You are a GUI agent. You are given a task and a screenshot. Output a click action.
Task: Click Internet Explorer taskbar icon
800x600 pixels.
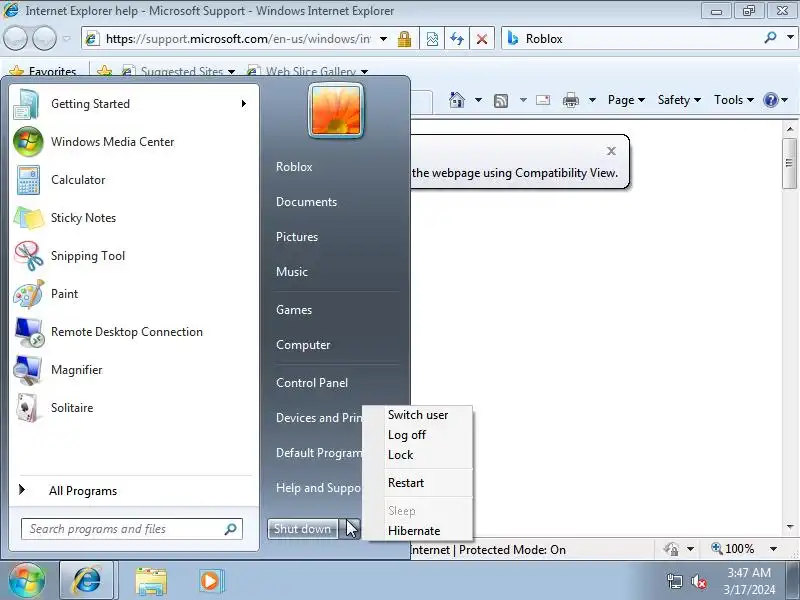[x=87, y=581]
